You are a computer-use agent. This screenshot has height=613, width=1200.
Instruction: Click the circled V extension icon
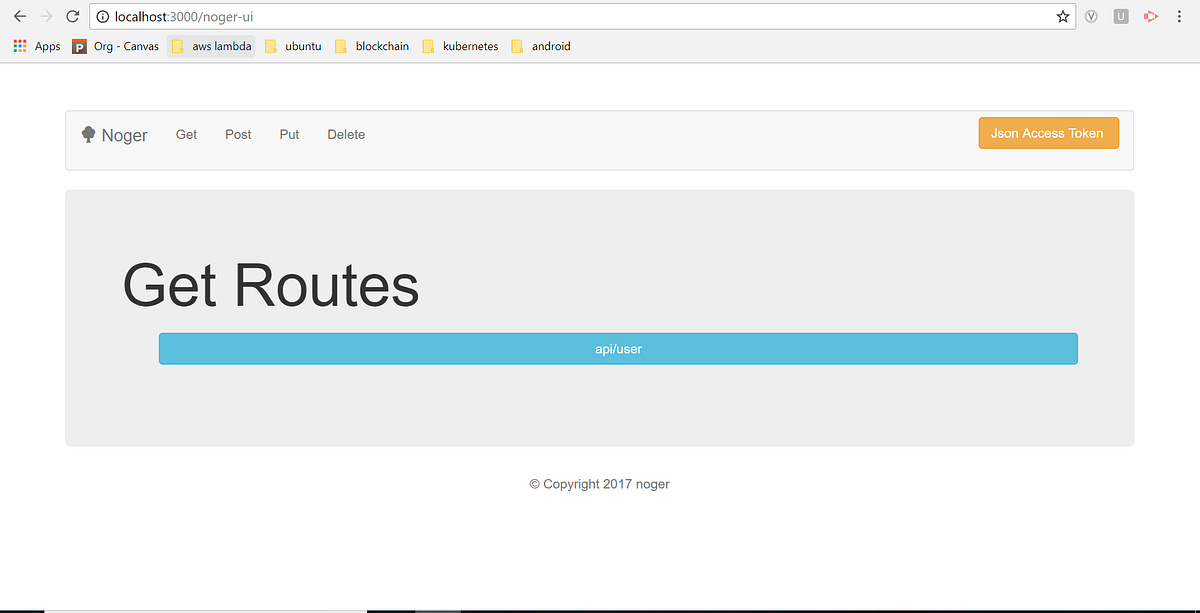coord(1091,16)
